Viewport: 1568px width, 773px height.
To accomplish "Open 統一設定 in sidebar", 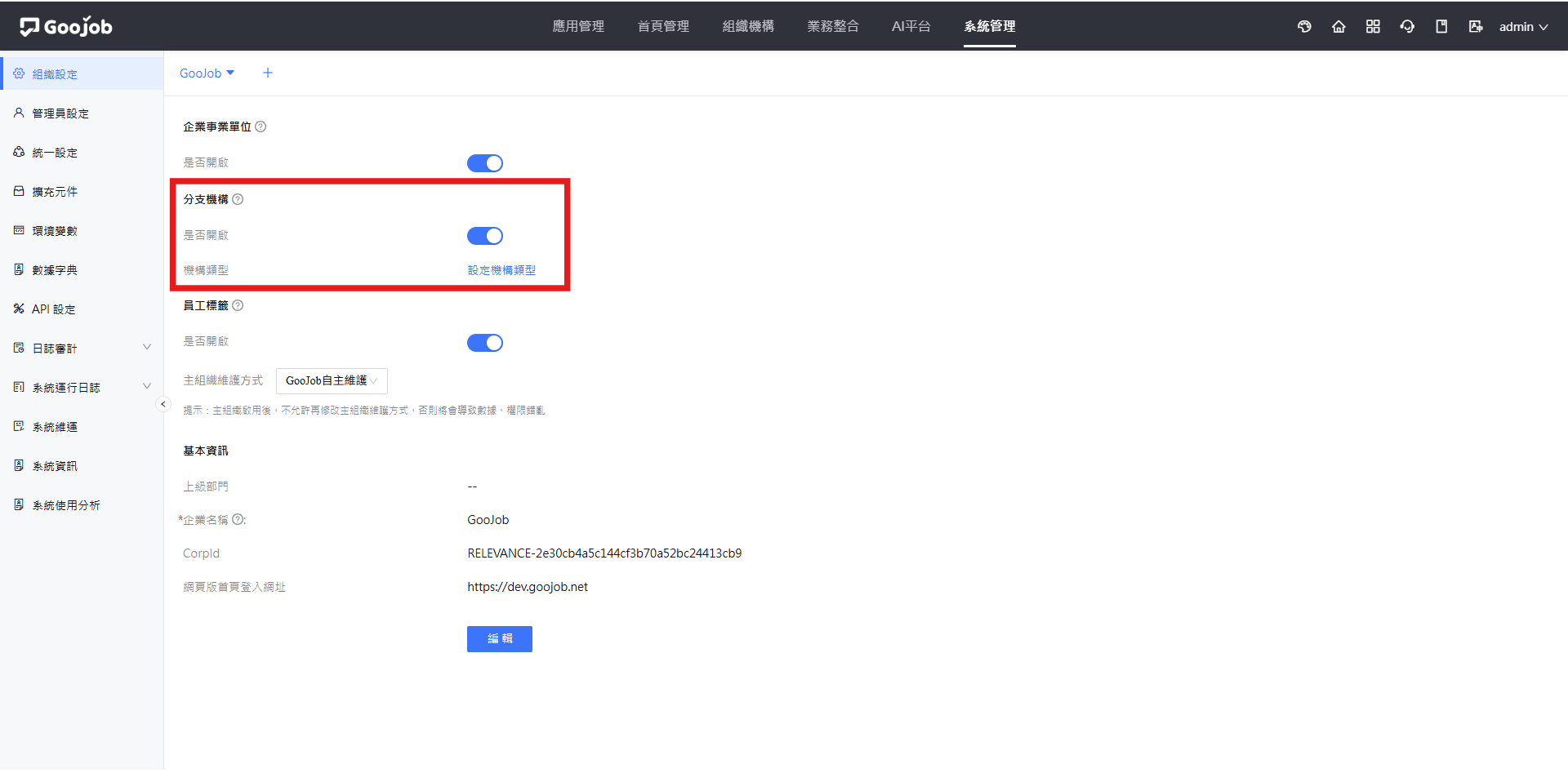I will click(x=82, y=152).
